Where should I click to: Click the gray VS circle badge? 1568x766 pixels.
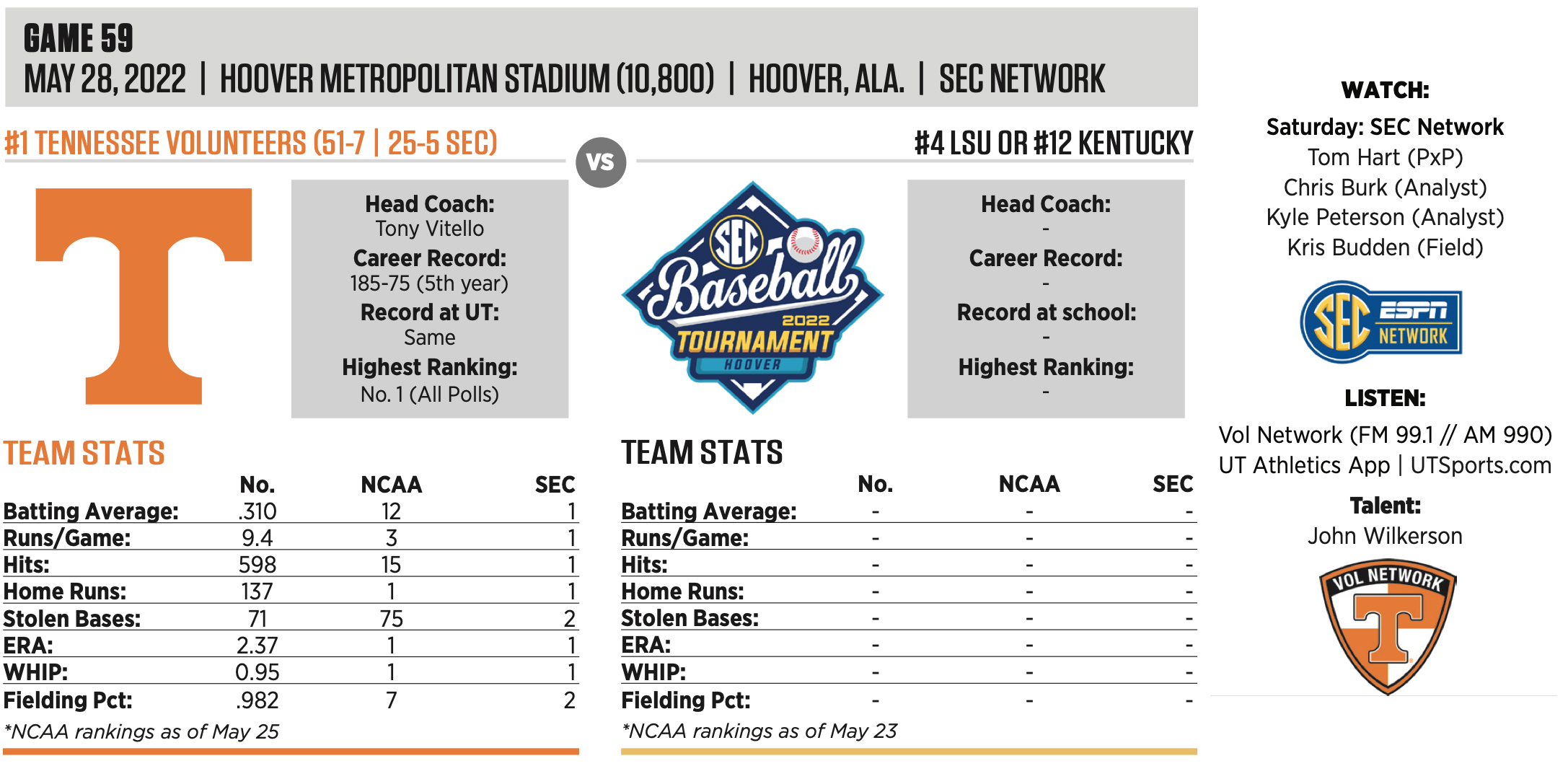click(x=601, y=162)
